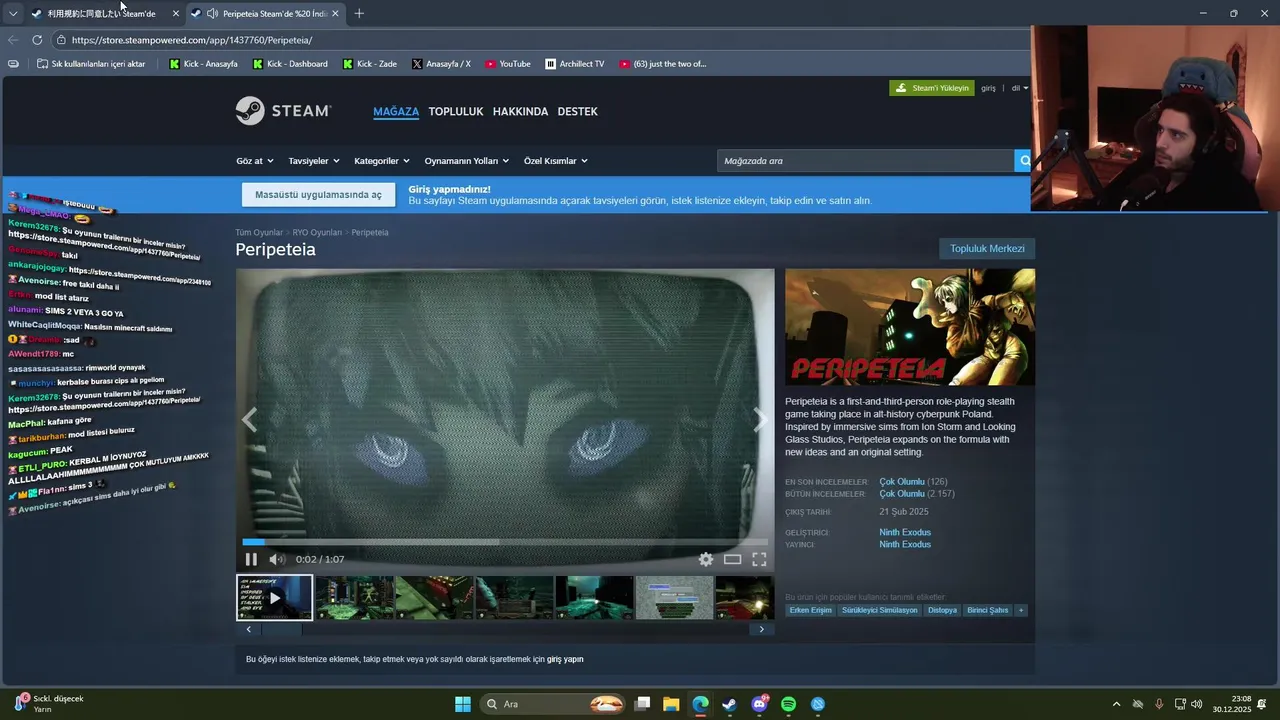
Task: Show previous media with left arrow
Action: click(250, 420)
